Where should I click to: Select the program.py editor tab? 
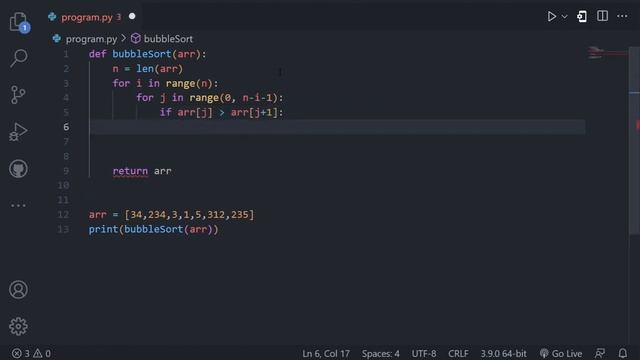pyautogui.click(x=87, y=17)
